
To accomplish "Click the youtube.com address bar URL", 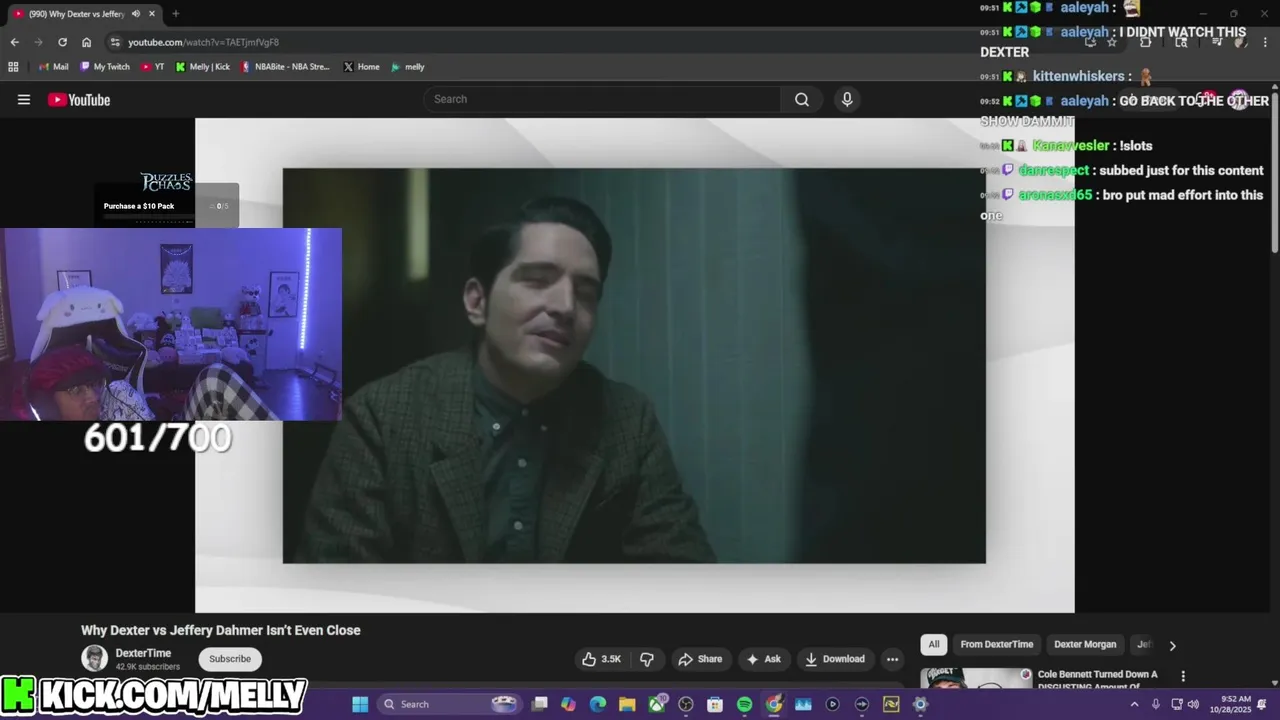I will point(203,42).
